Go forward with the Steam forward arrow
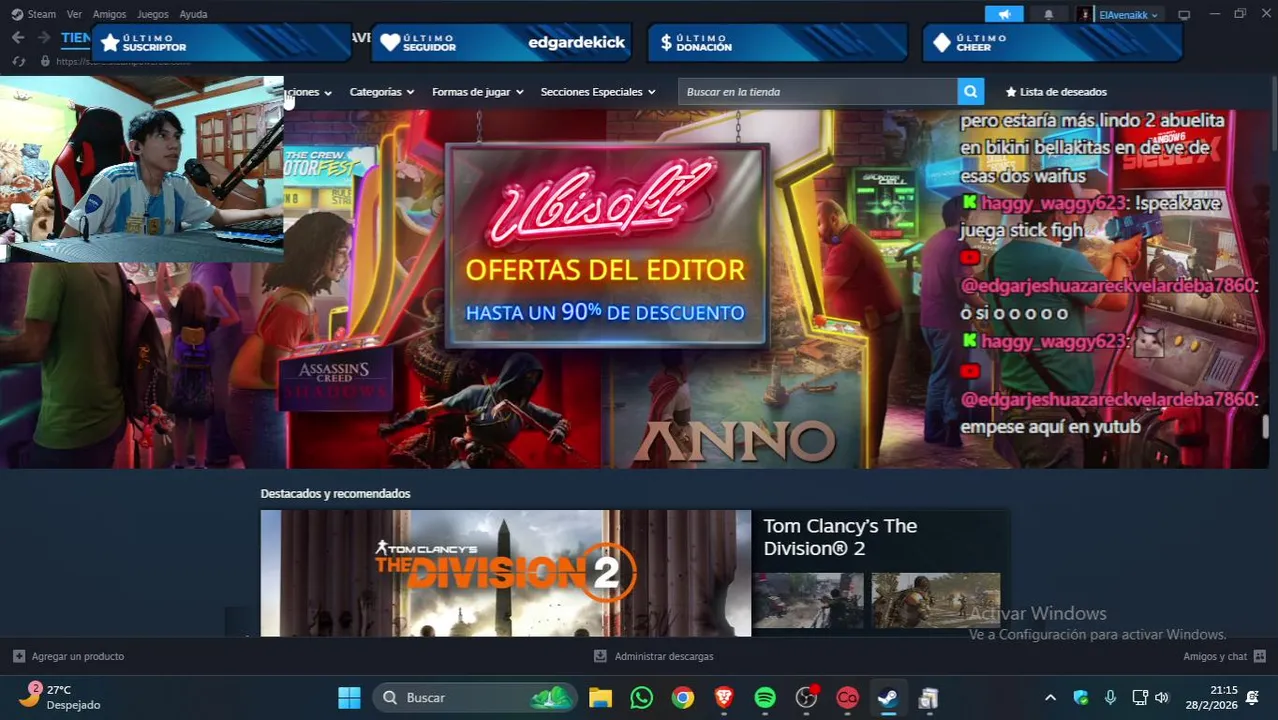1278x720 pixels. pos(43,37)
